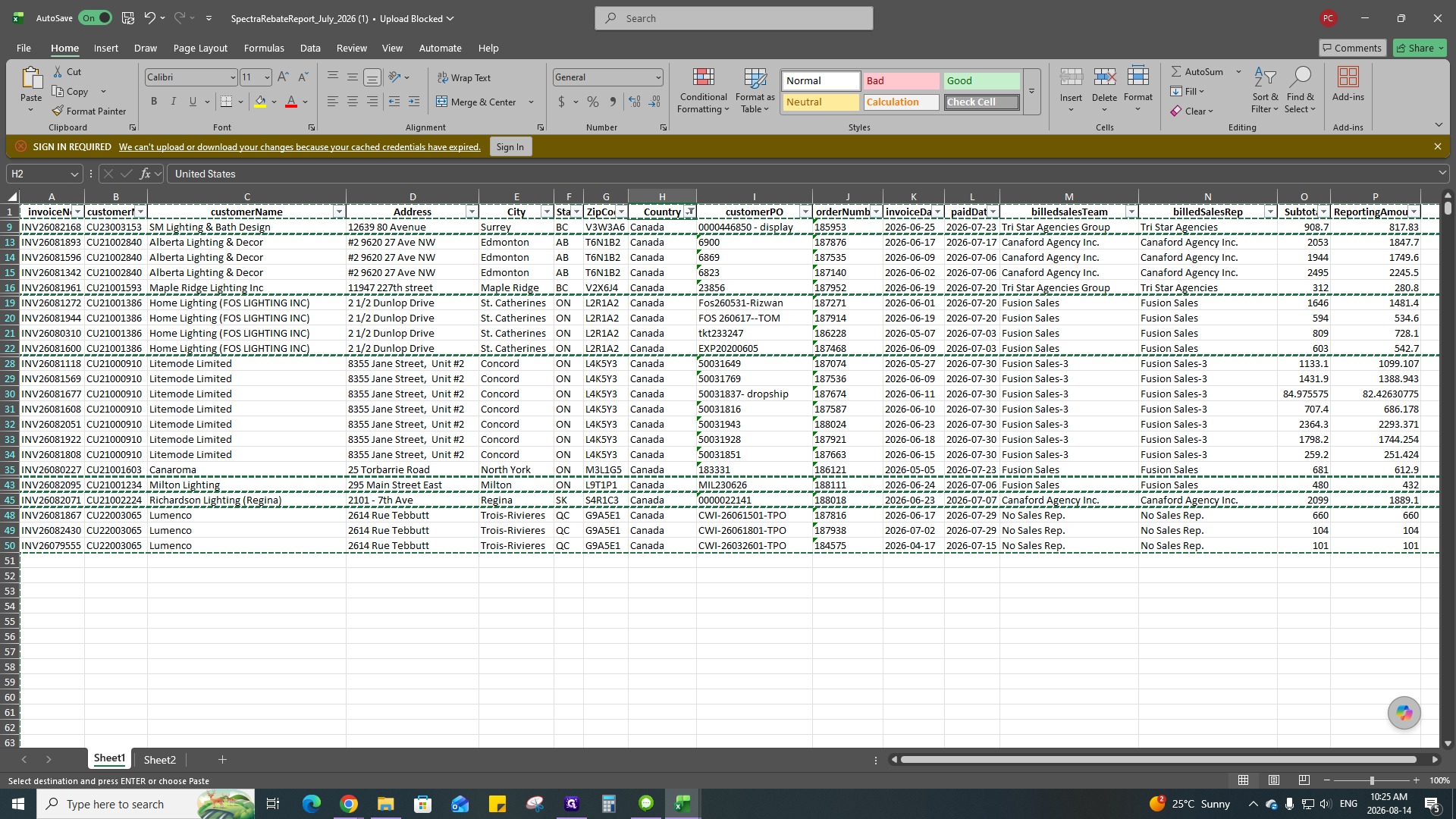
Task: Apply the red font color
Action: [291, 102]
